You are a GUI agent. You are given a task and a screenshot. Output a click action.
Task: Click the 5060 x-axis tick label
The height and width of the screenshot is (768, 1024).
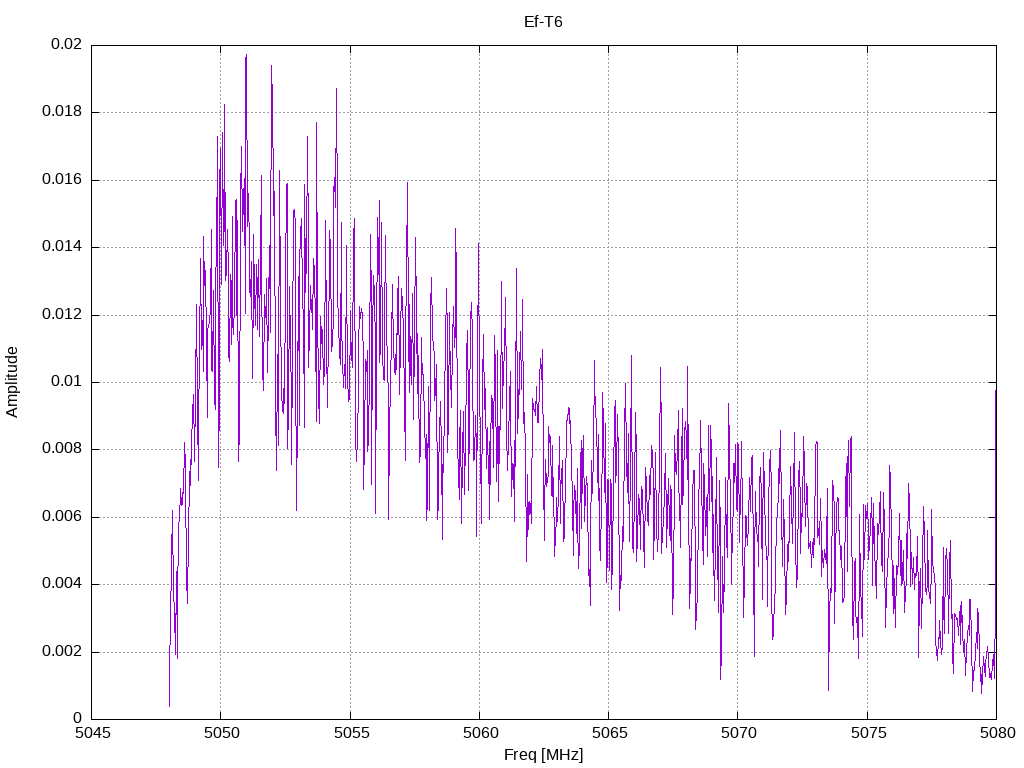tap(481, 733)
